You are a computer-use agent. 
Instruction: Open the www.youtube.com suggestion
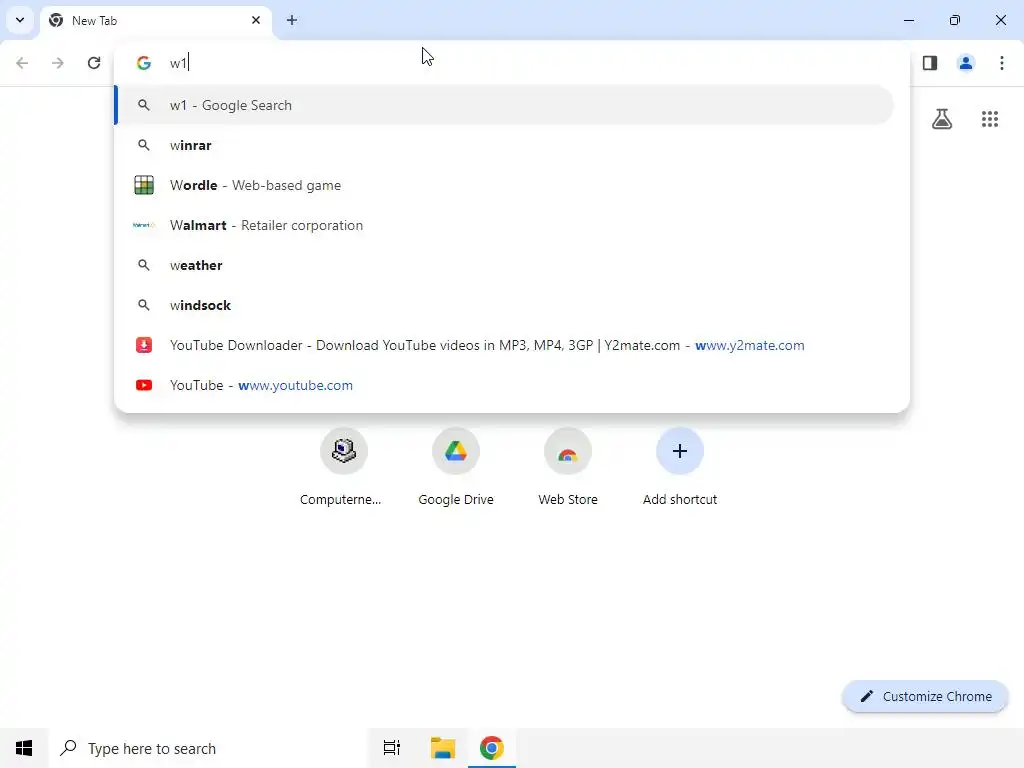504,385
